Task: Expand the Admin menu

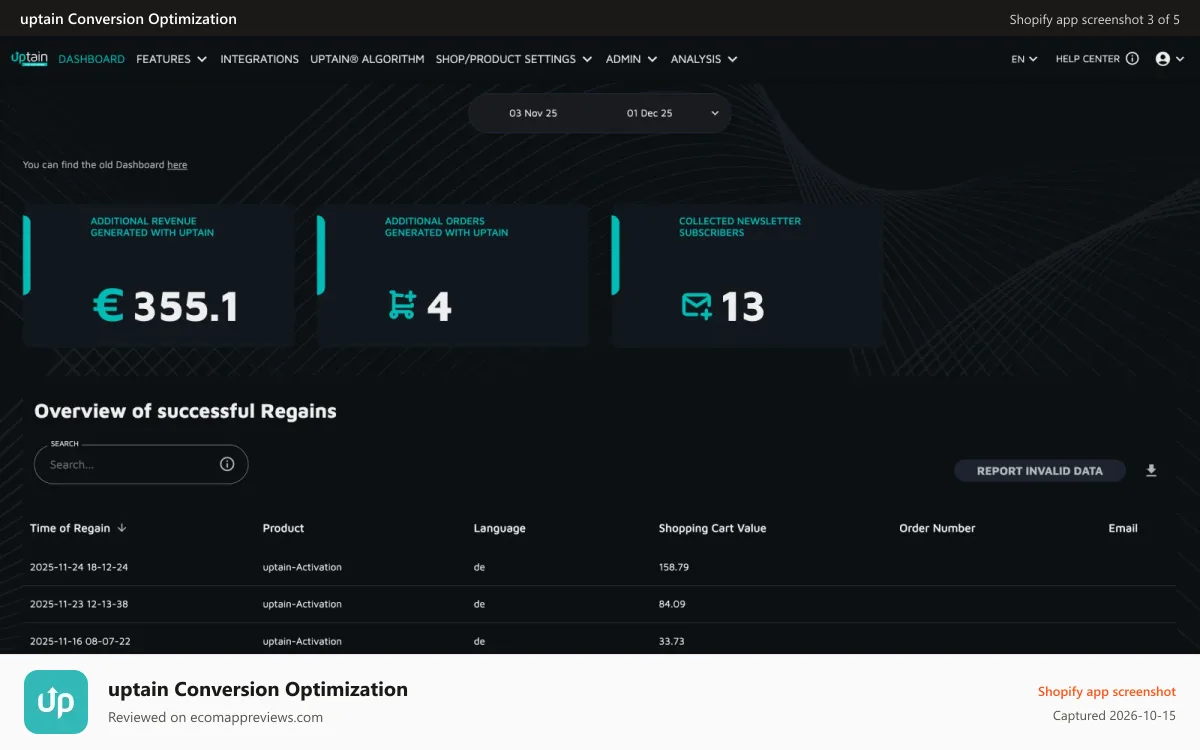Action: 632,59
